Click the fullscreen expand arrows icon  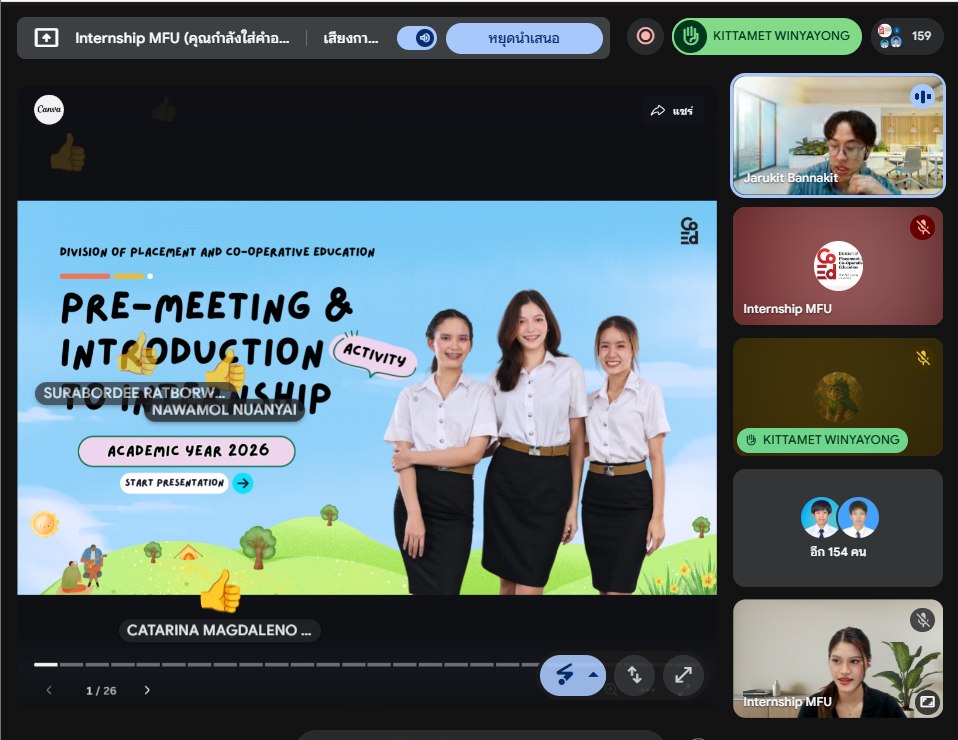[684, 675]
